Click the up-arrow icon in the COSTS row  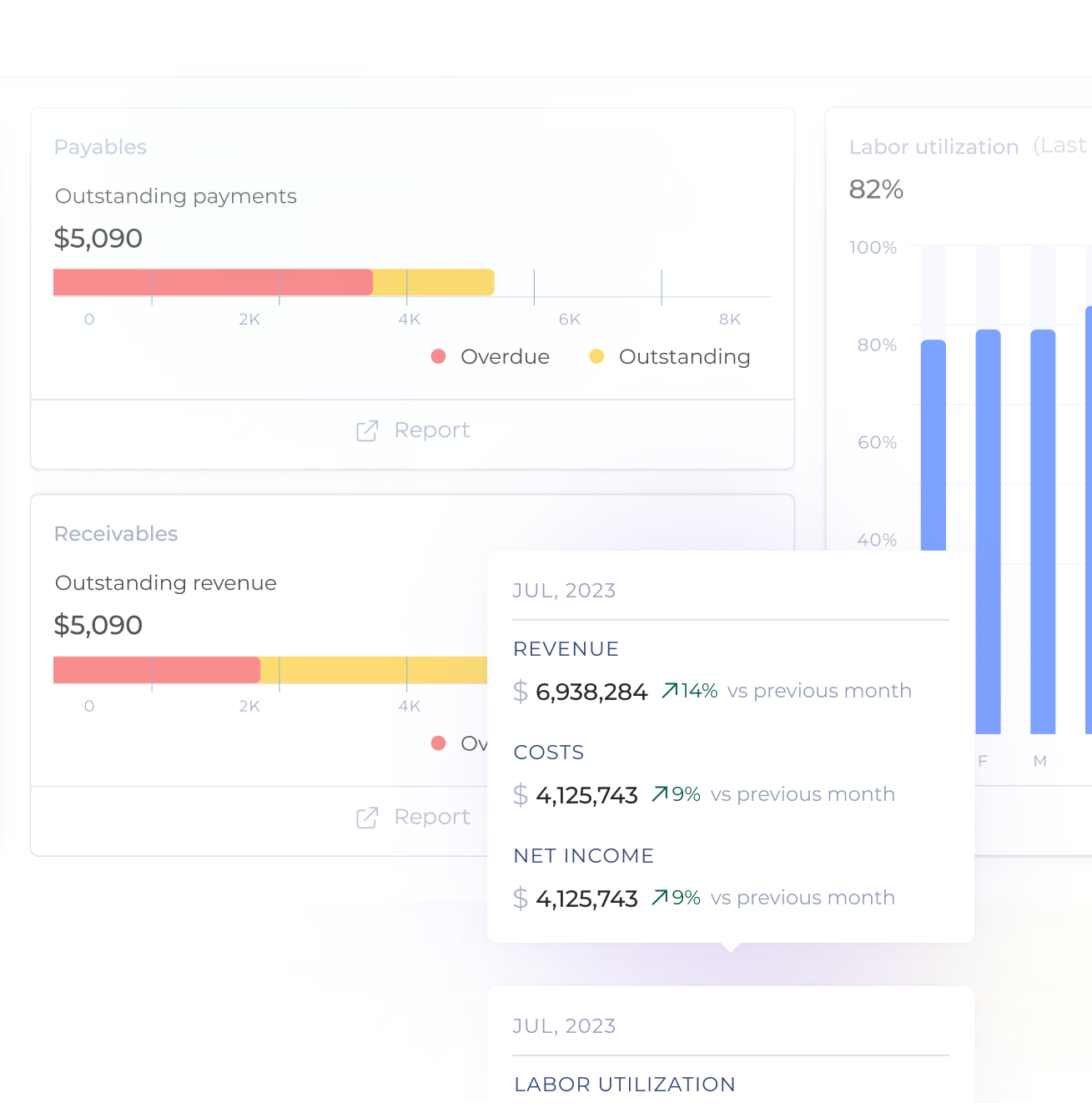[x=660, y=794]
